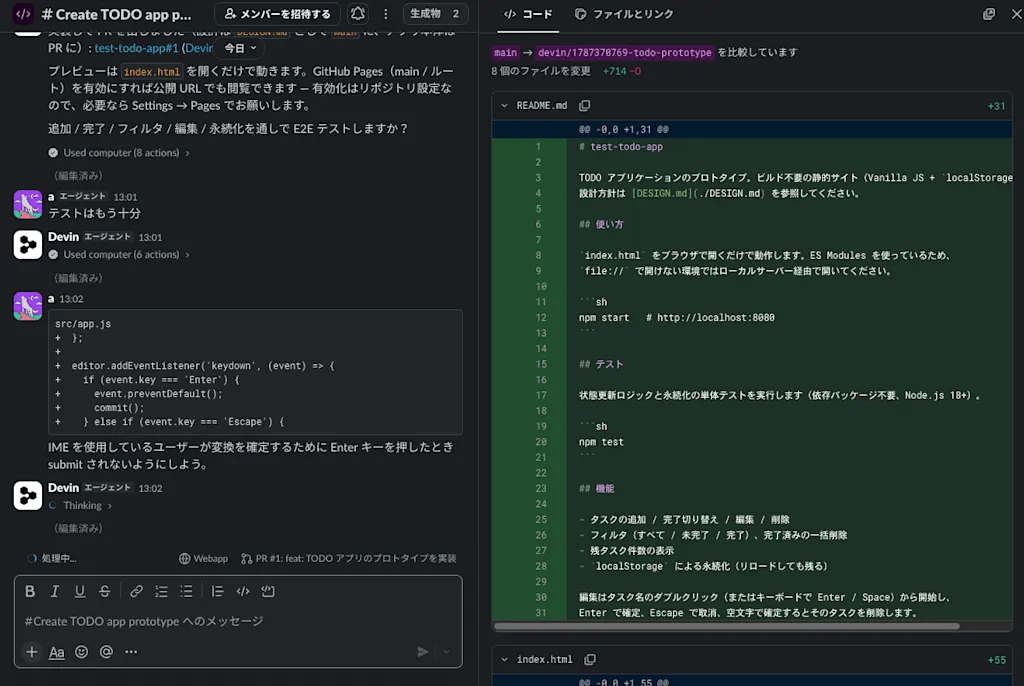This screenshot has width=1024, height=686.
Task: Open channel more options menu
Action: coord(385,14)
